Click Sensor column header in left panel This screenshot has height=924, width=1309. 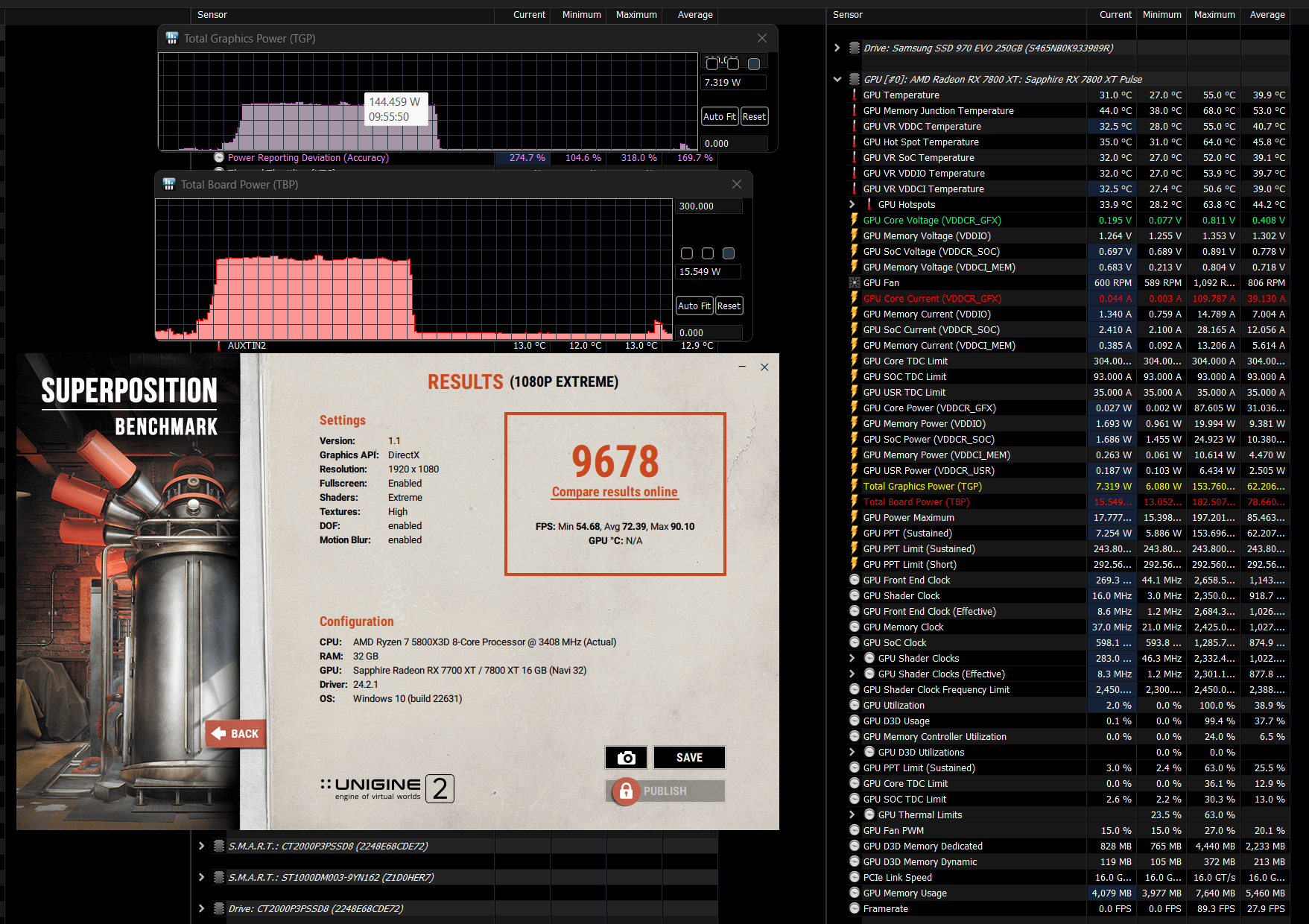(x=343, y=14)
